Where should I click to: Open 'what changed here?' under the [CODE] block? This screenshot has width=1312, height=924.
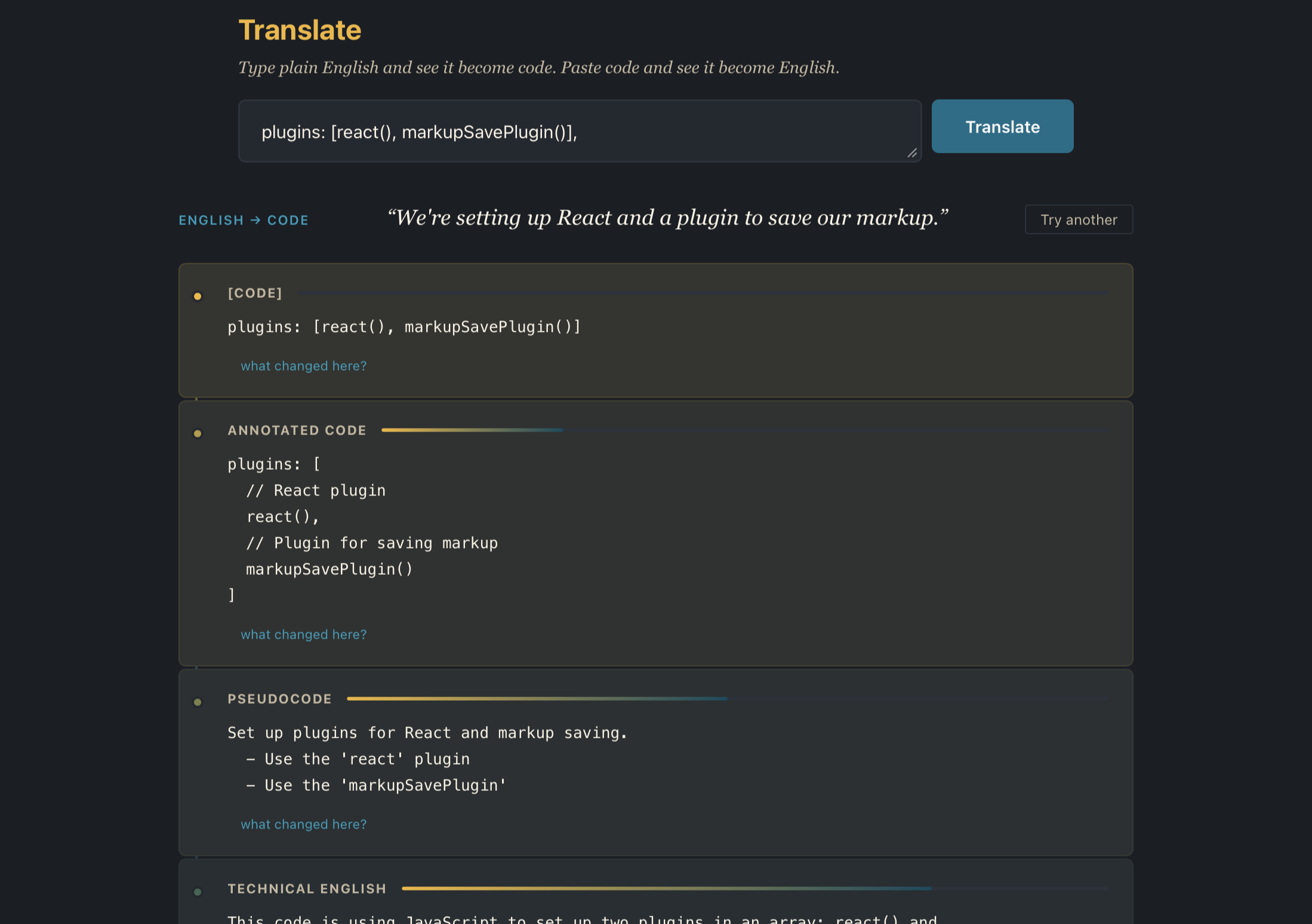pos(303,365)
